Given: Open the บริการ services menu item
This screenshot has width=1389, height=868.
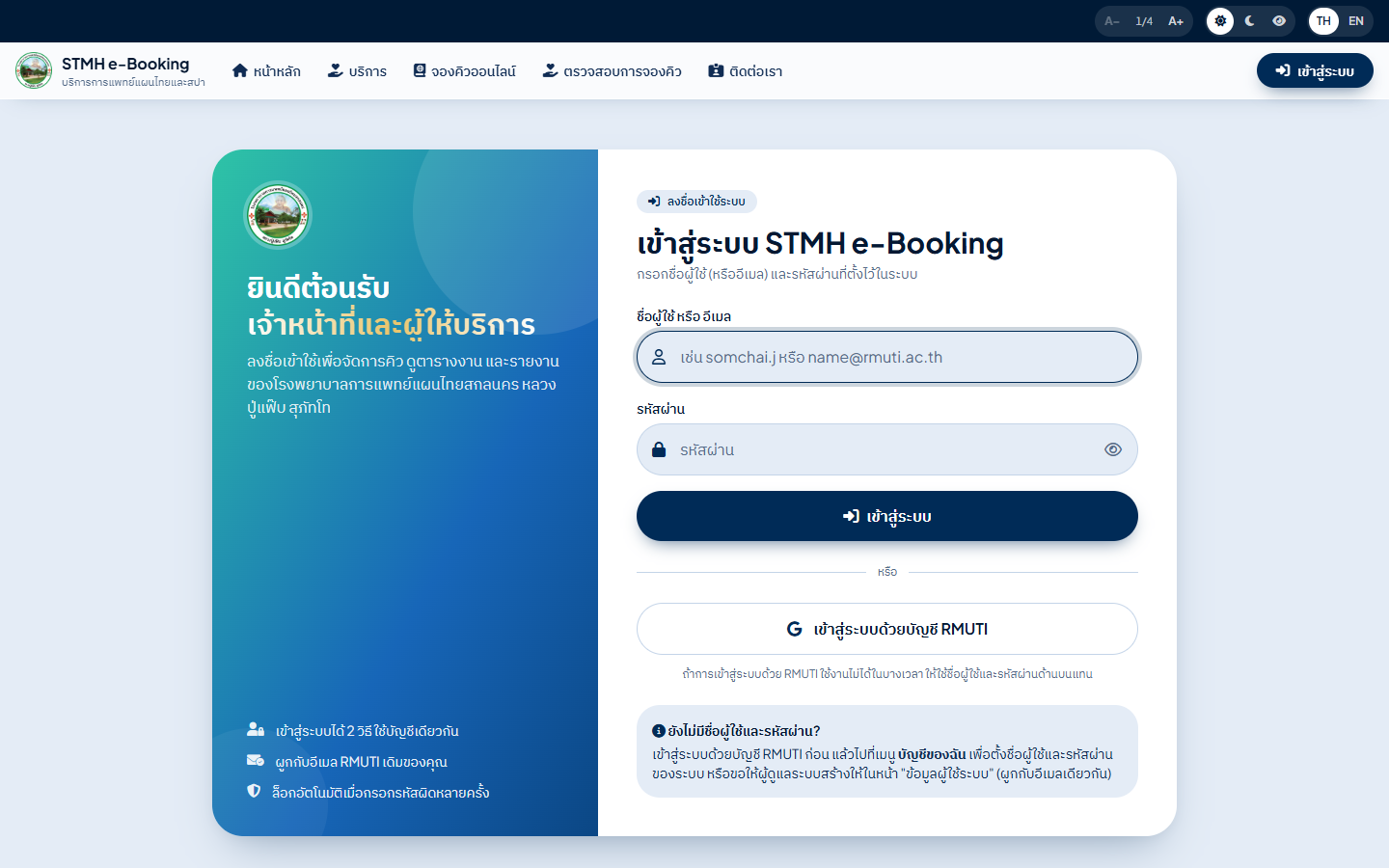Looking at the screenshot, I should [x=357, y=71].
